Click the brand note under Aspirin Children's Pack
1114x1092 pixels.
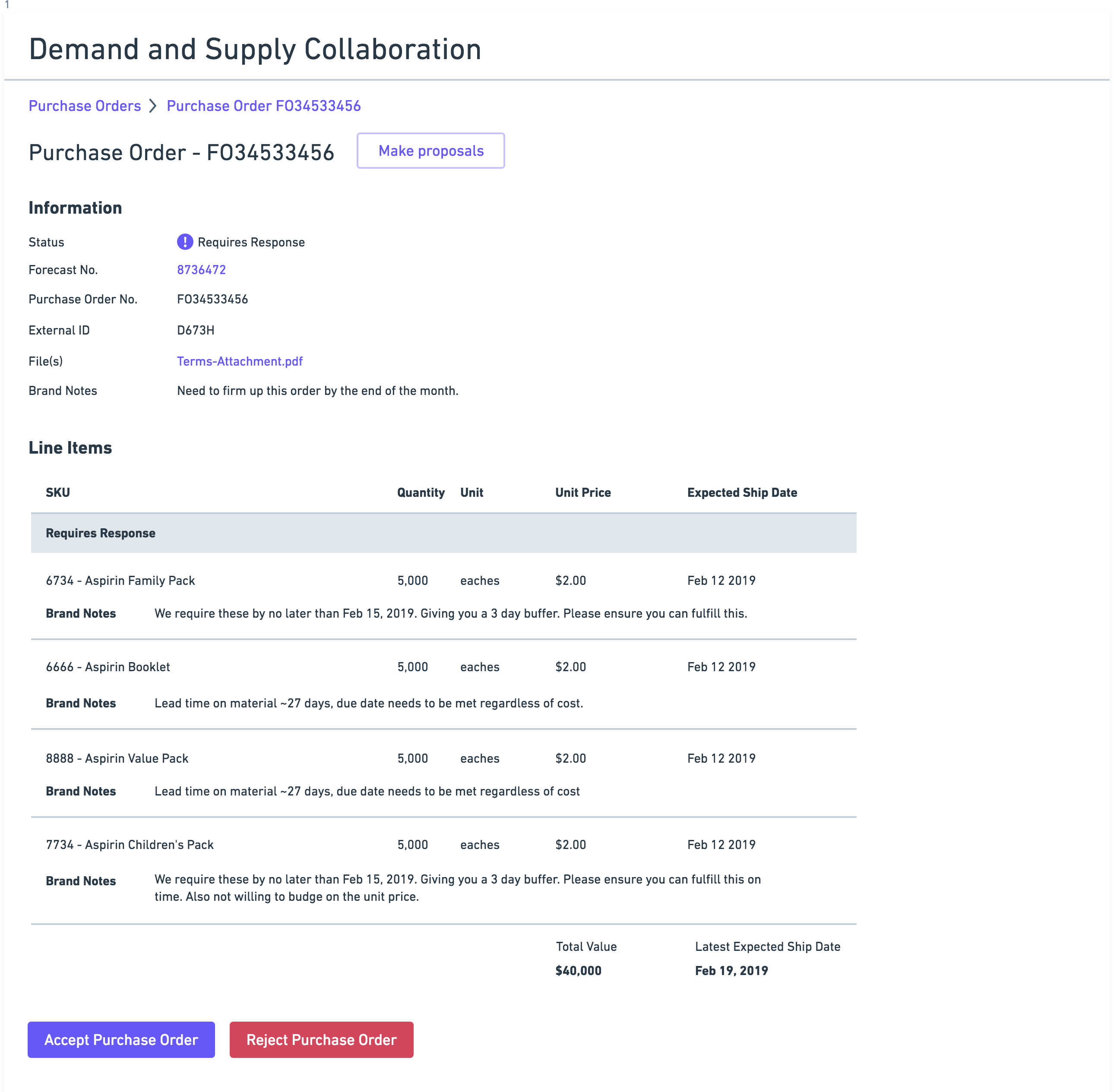(x=458, y=888)
